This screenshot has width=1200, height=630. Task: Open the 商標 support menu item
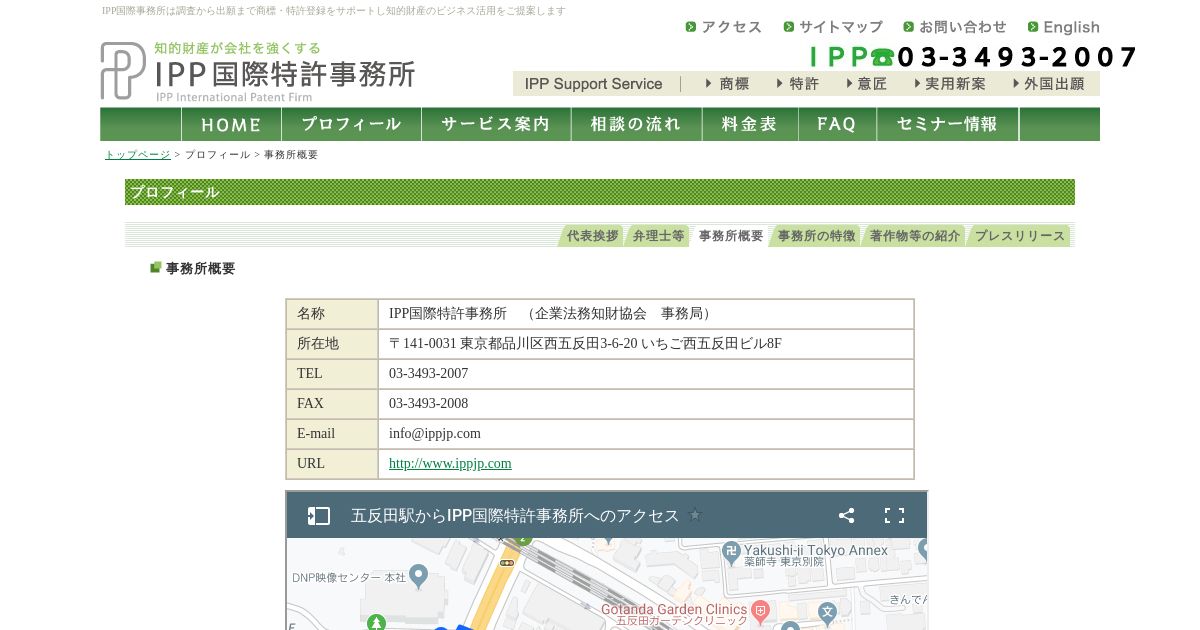[x=727, y=84]
